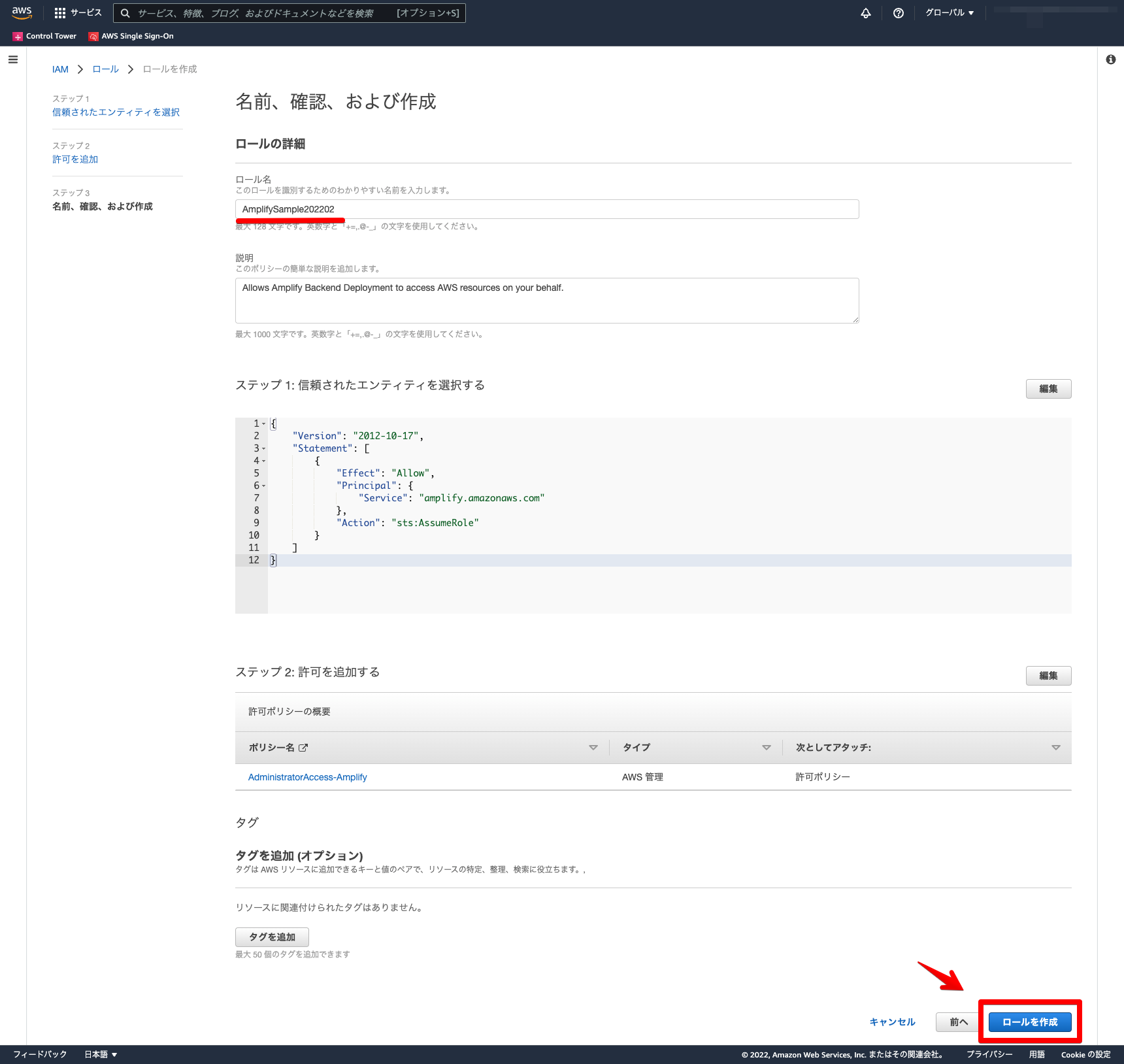Viewport: 1124px width, 1064px height.
Task: Click the AWS 管理 type cell
Action: click(x=642, y=777)
